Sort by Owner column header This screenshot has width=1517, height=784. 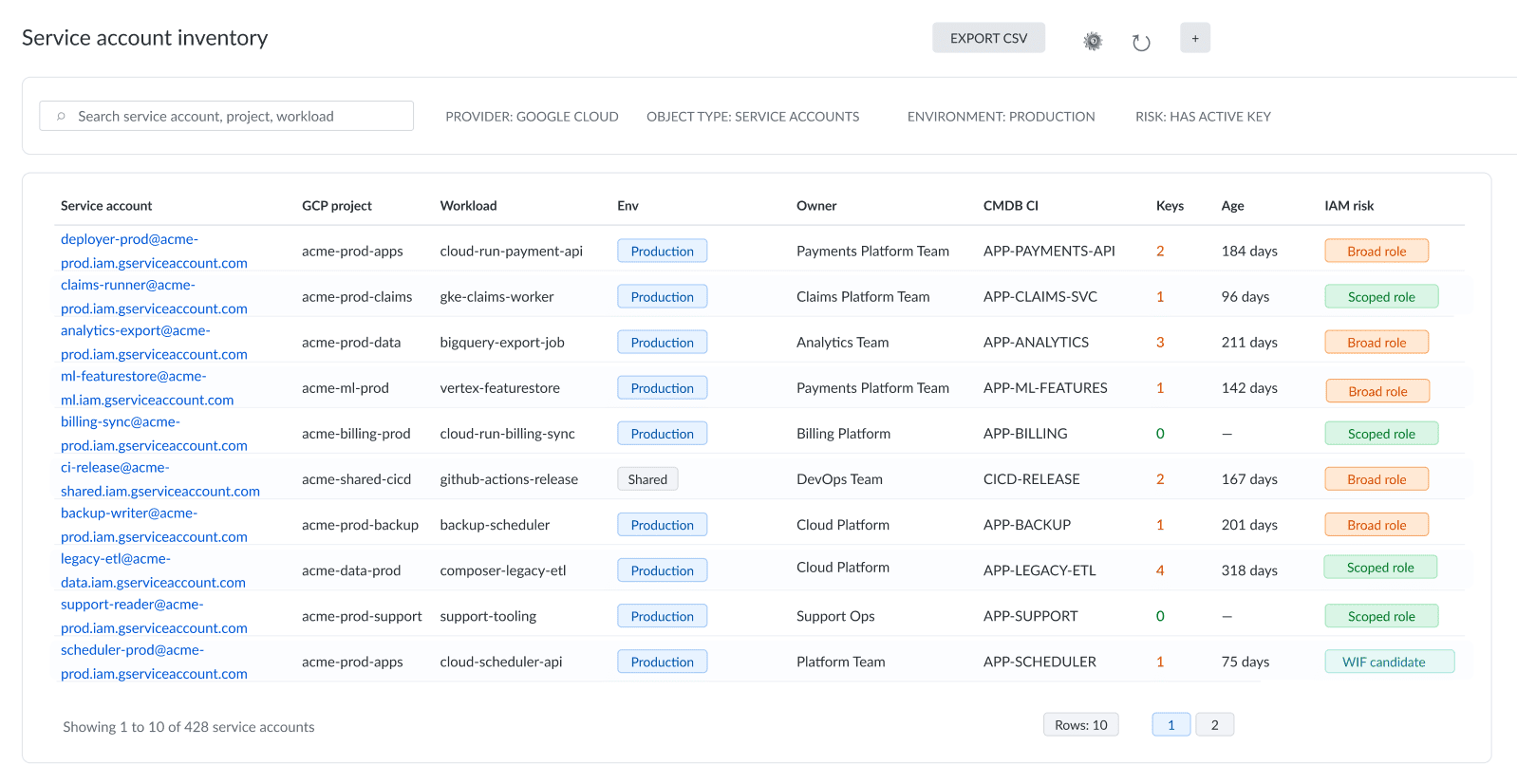click(x=816, y=206)
